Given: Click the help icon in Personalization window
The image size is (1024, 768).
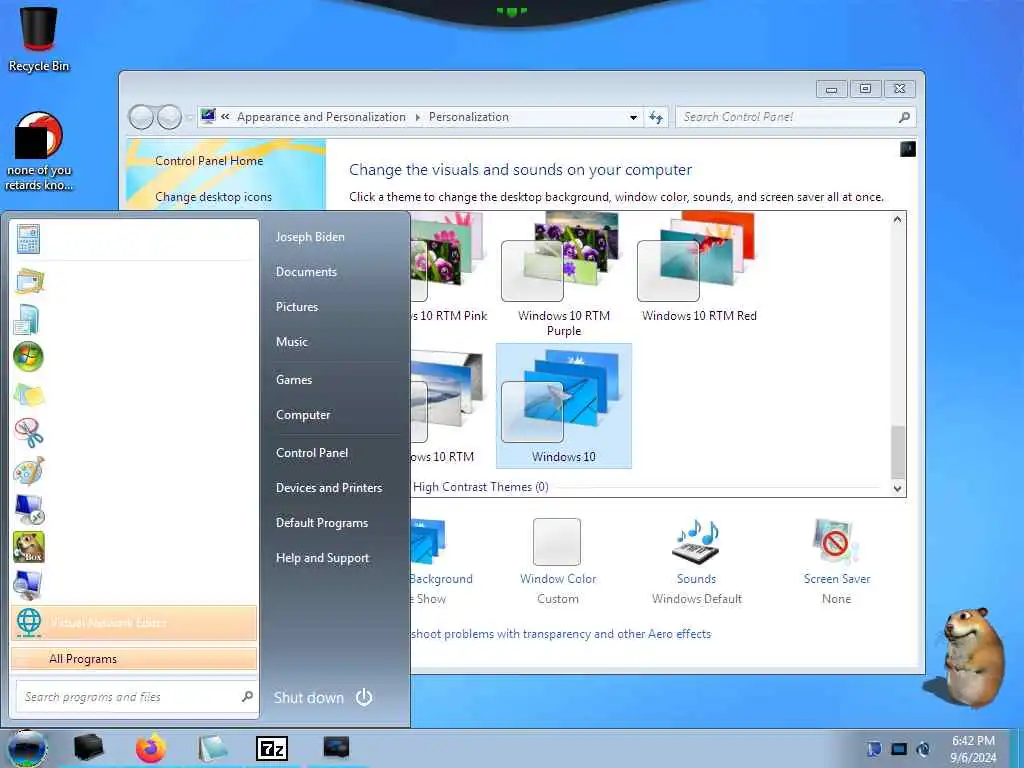Looking at the screenshot, I should pos(908,149).
